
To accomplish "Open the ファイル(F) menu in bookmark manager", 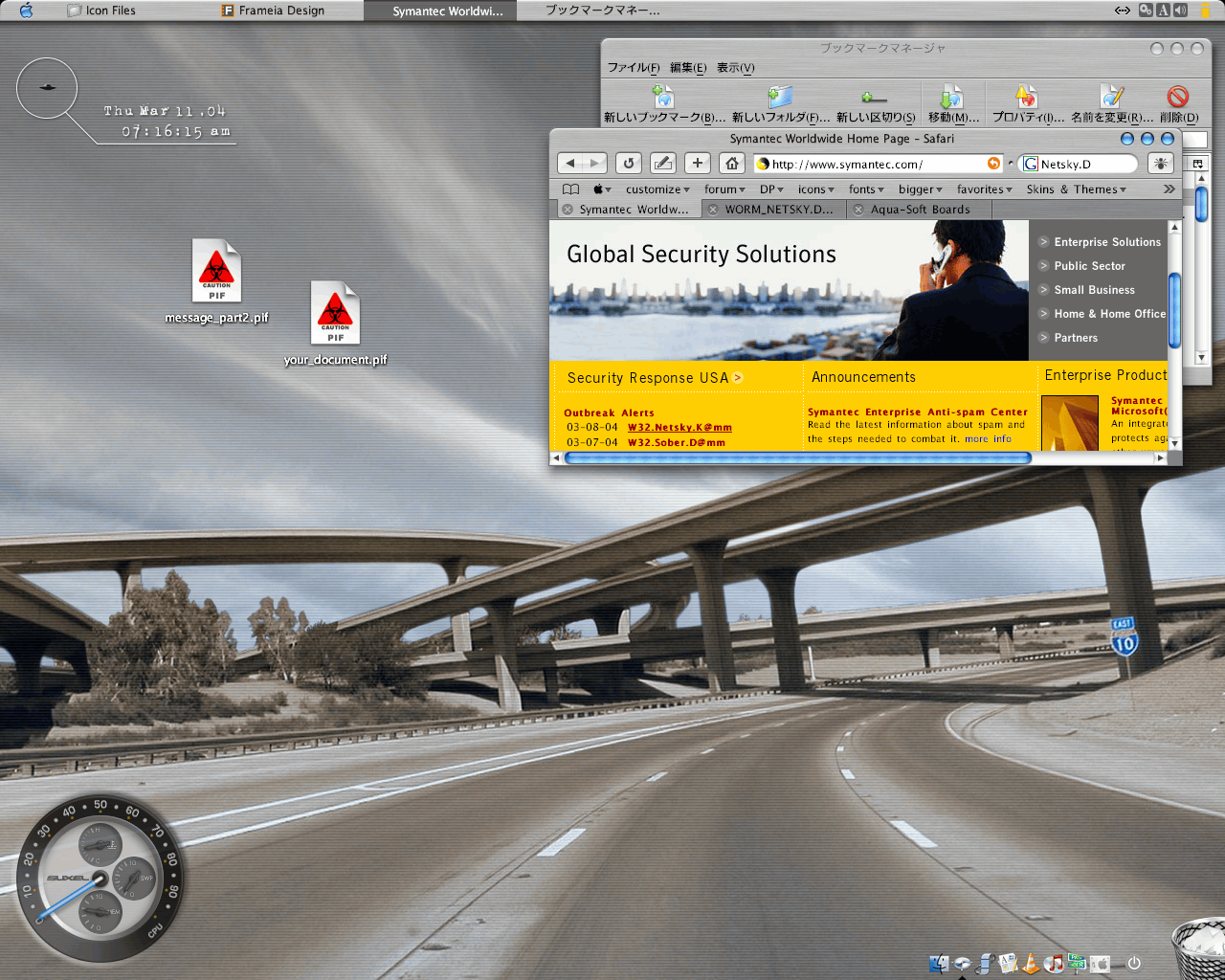I will pyautogui.click(x=634, y=68).
